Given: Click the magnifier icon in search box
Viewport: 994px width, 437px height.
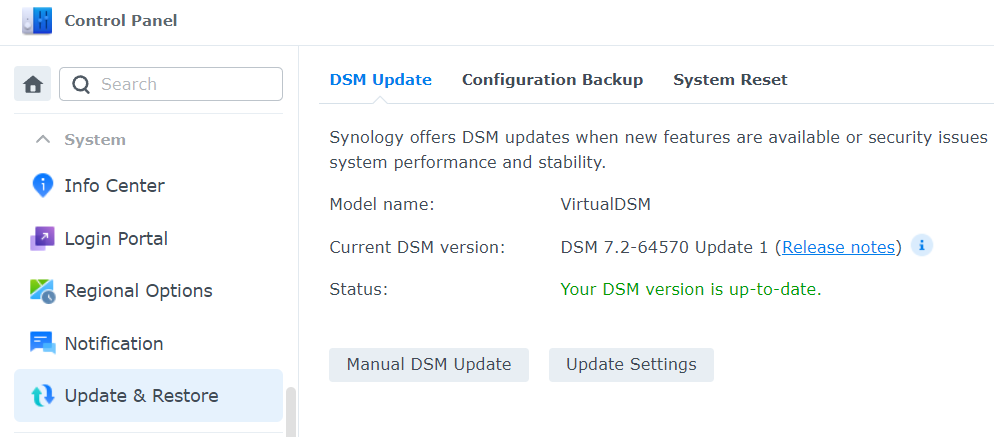Looking at the screenshot, I should pyautogui.click(x=81, y=84).
